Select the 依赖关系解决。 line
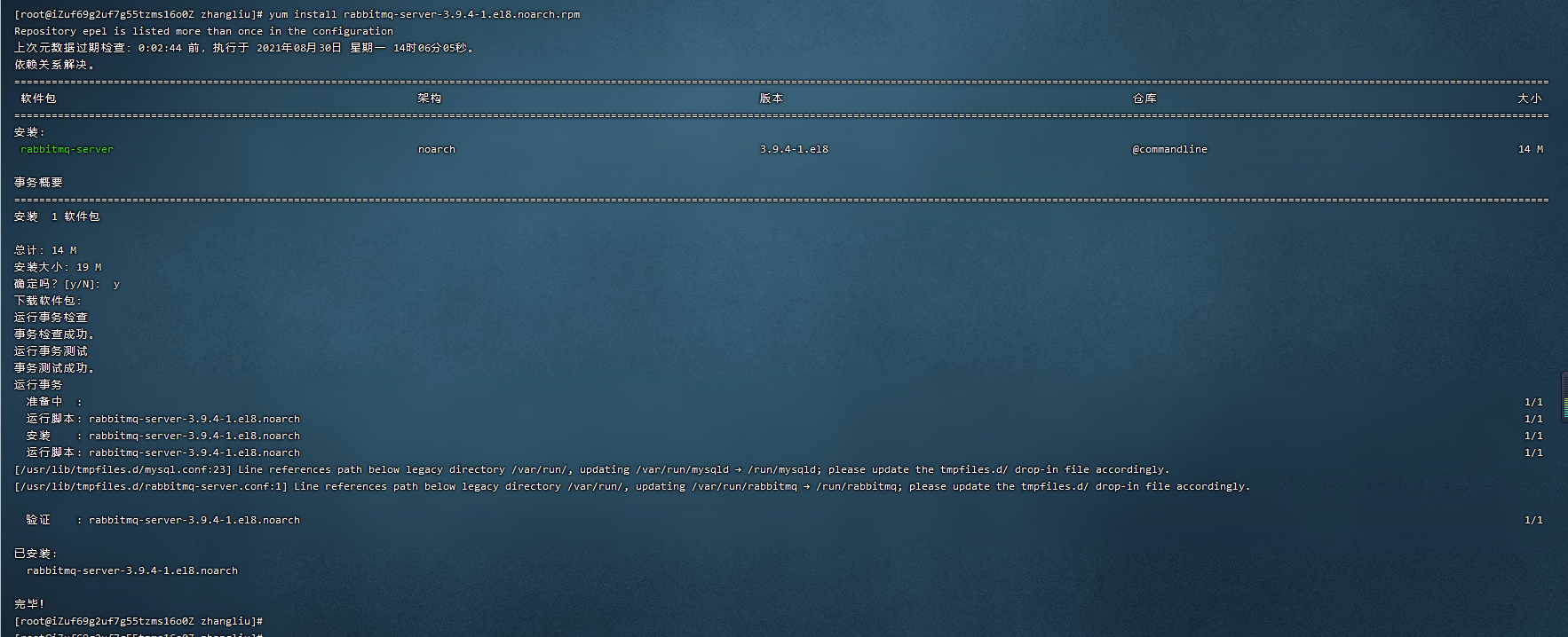This screenshot has height=637, width=1568. (x=54, y=65)
